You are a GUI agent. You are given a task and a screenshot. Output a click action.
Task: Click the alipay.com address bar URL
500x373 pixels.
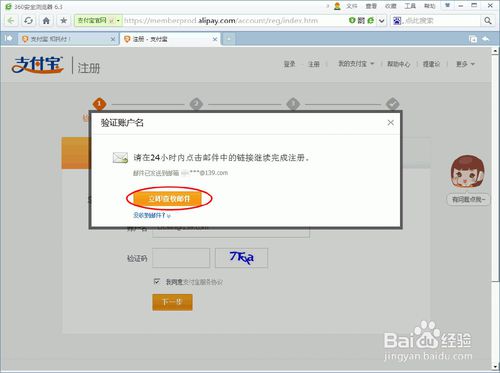click(x=221, y=21)
